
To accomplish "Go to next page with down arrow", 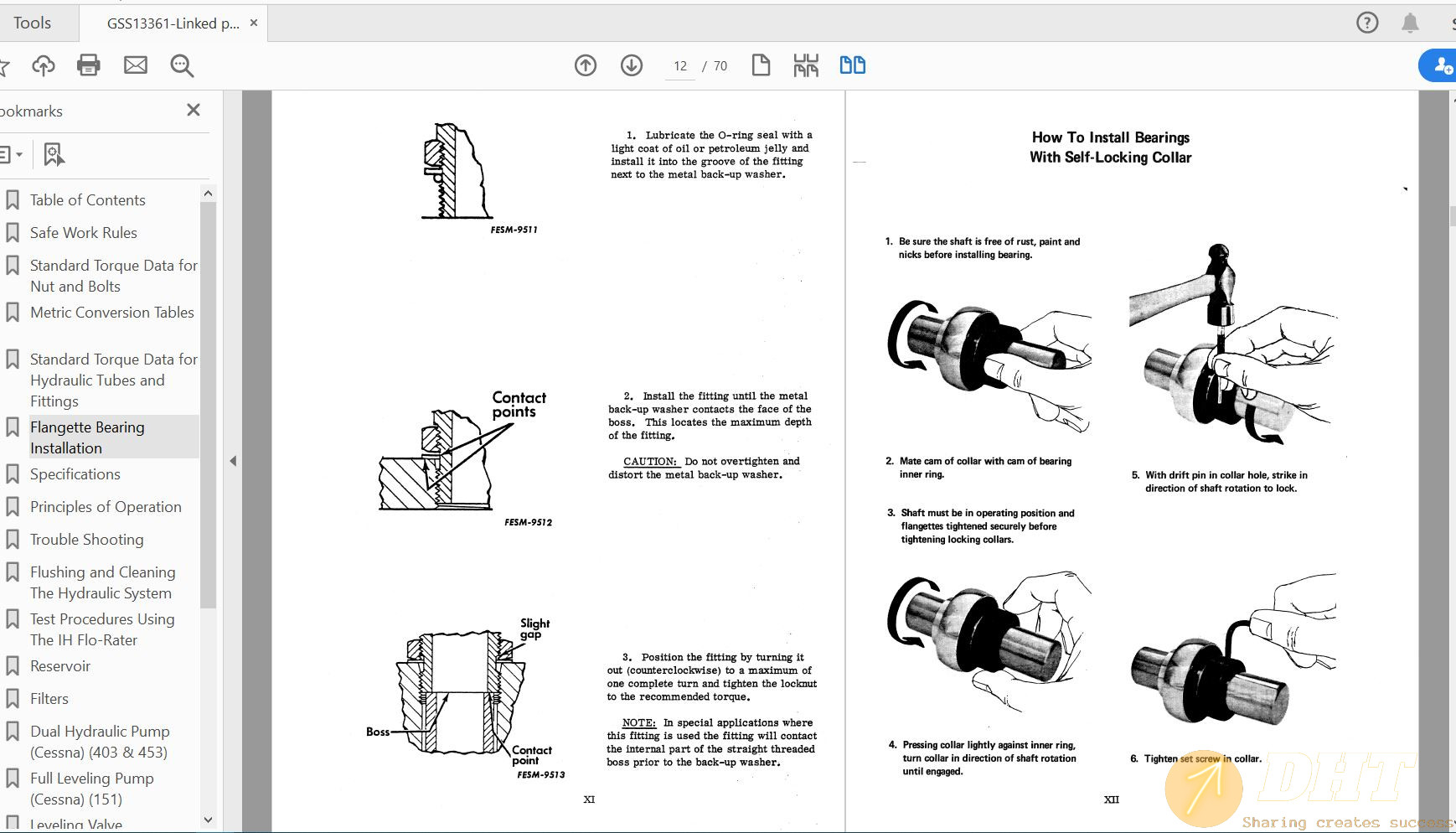I will coord(632,65).
